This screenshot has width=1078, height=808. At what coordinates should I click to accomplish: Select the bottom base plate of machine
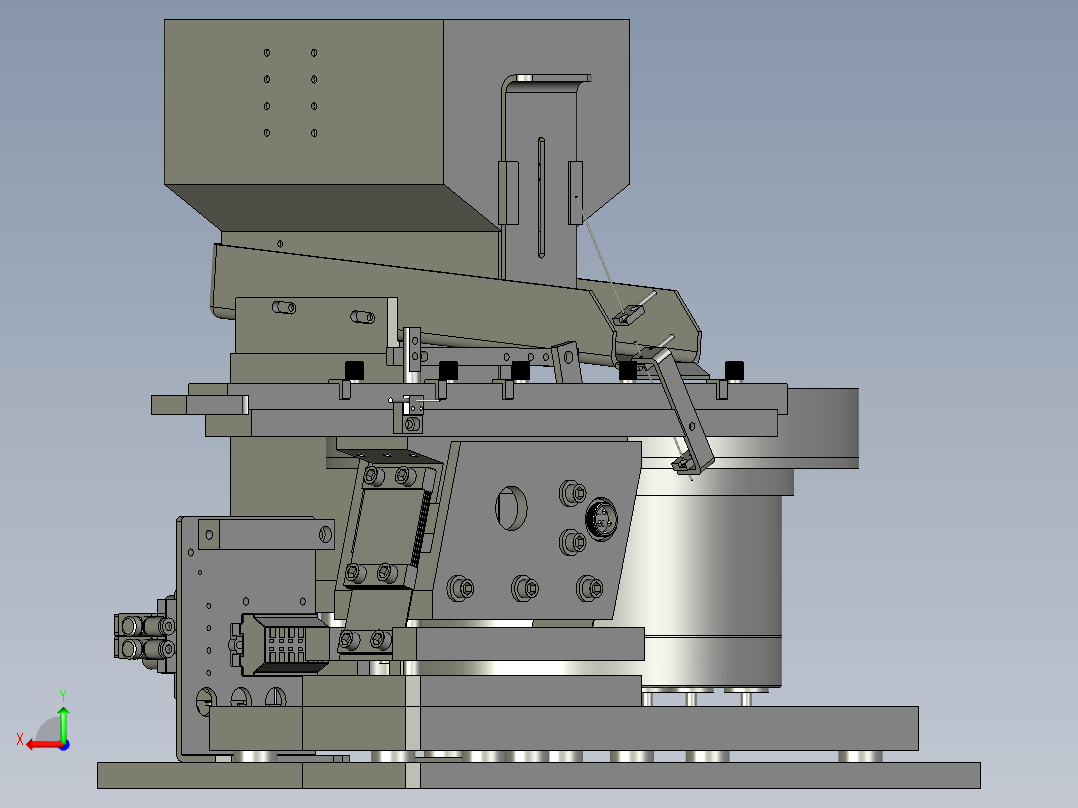tap(538, 775)
